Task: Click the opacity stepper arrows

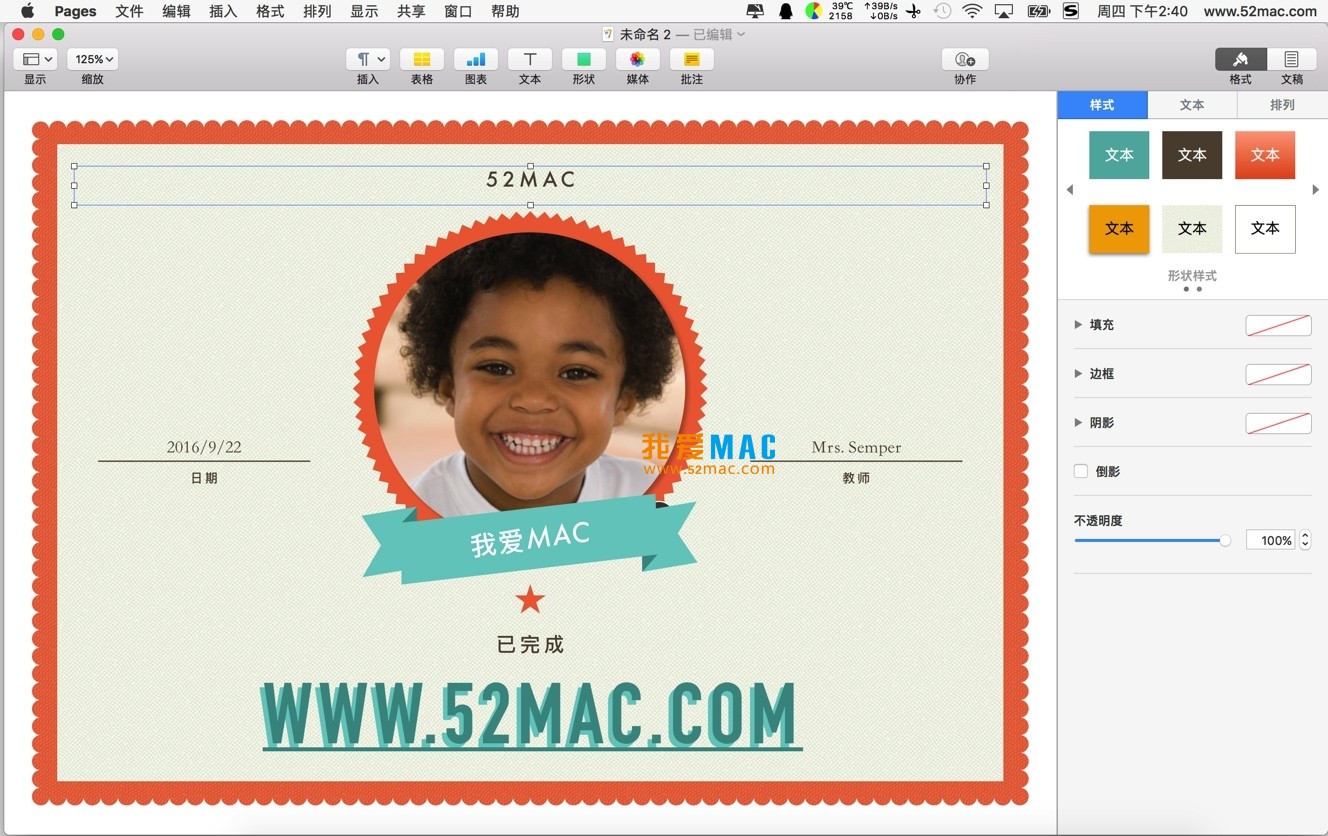Action: [1305, 540]
